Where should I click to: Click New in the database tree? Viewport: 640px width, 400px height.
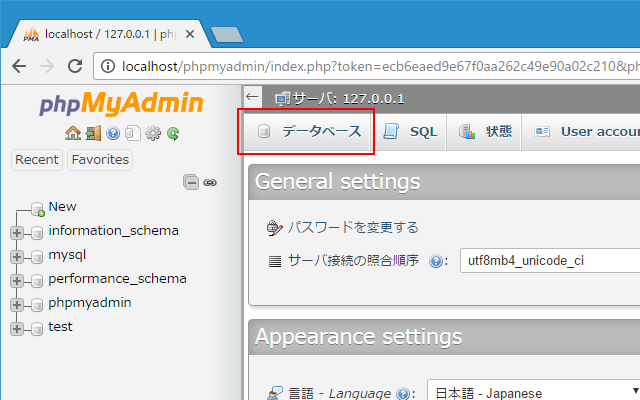pos(62,207)
